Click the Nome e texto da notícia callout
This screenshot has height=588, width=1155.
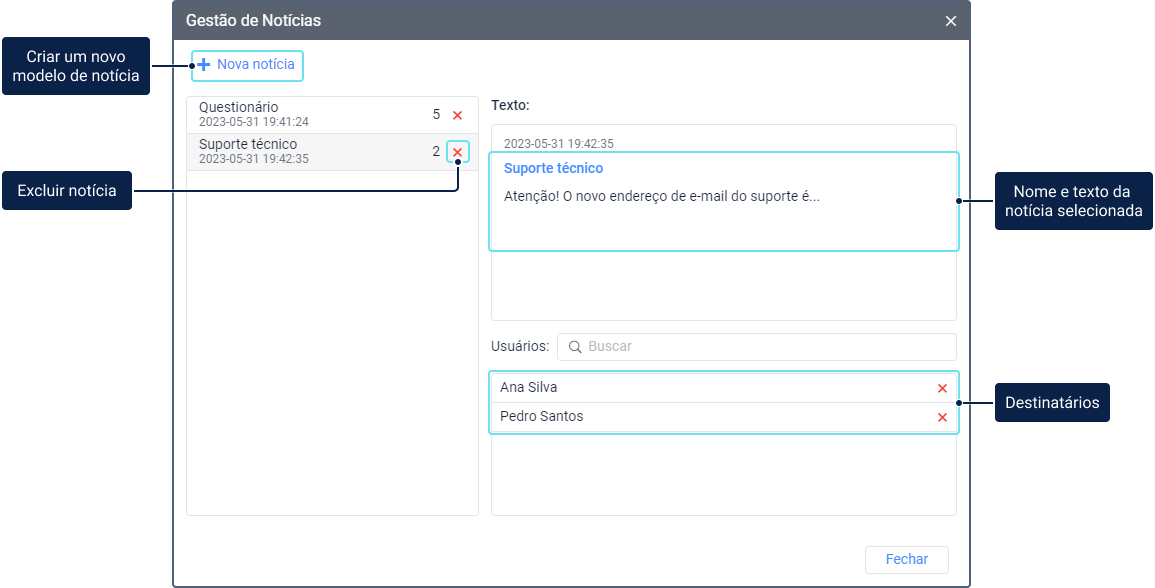click(1073, 202)
